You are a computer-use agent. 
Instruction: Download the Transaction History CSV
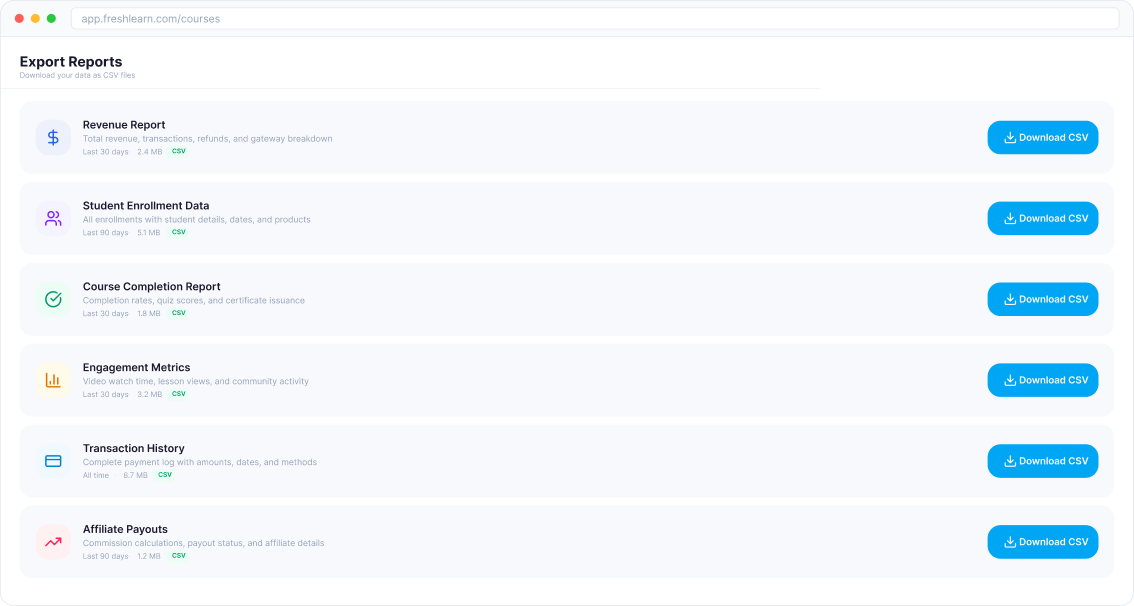pos(1043,461)
